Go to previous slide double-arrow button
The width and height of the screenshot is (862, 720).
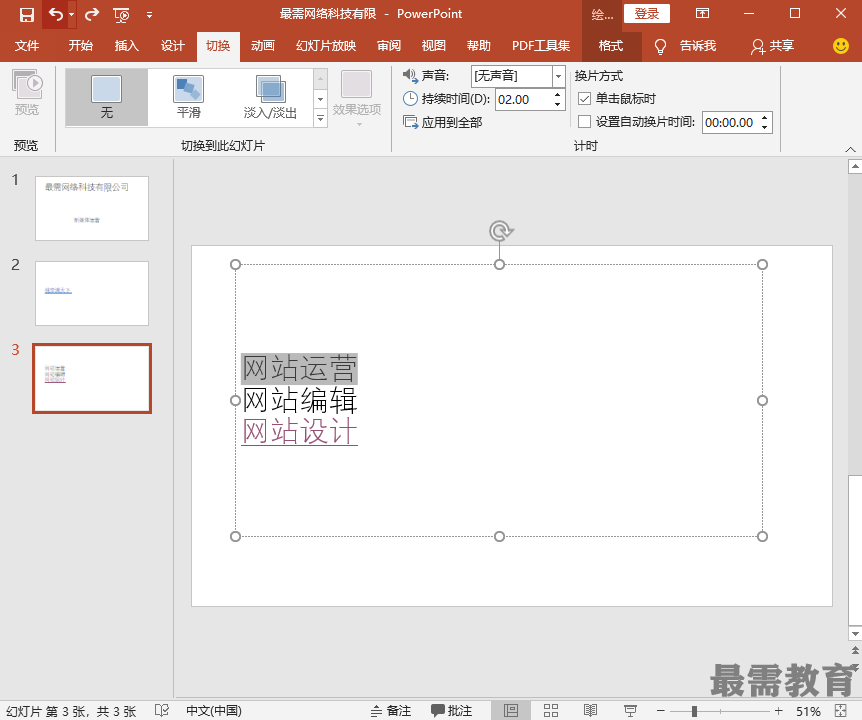[x=855, y=651]
